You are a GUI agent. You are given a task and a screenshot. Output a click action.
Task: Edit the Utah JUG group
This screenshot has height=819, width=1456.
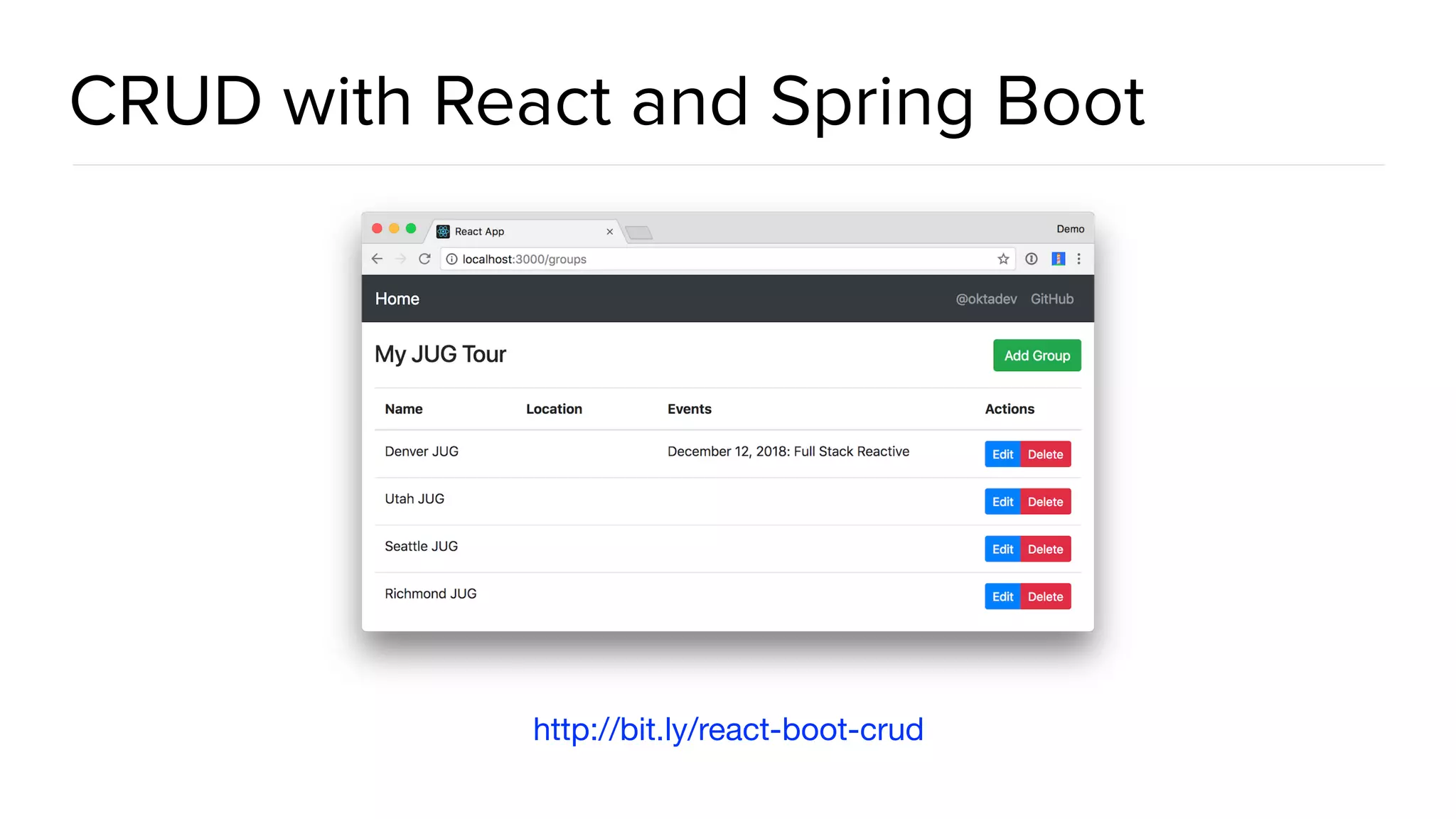[x=1002, y=502]
